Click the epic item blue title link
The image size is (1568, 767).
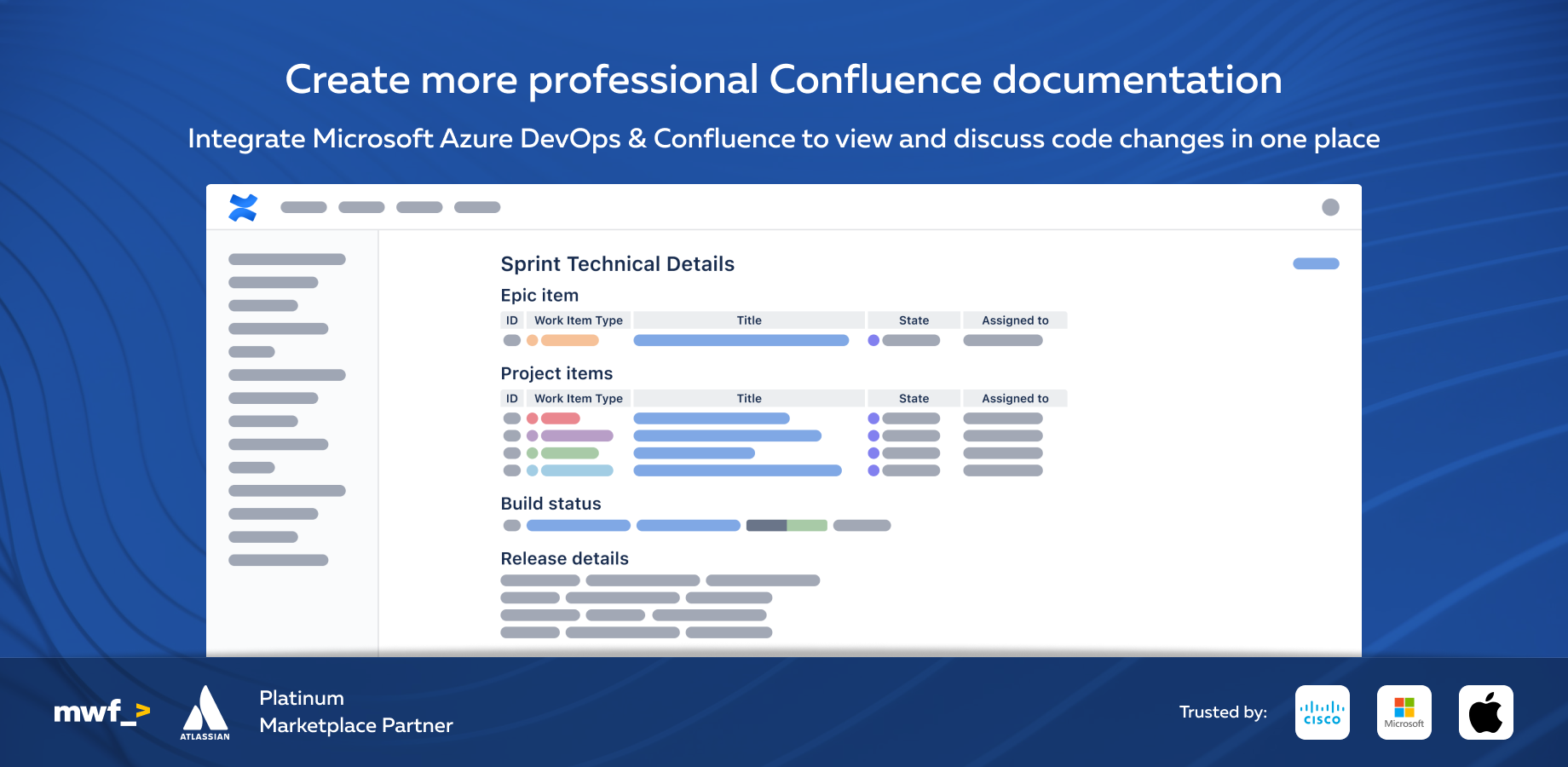[741, 341]
